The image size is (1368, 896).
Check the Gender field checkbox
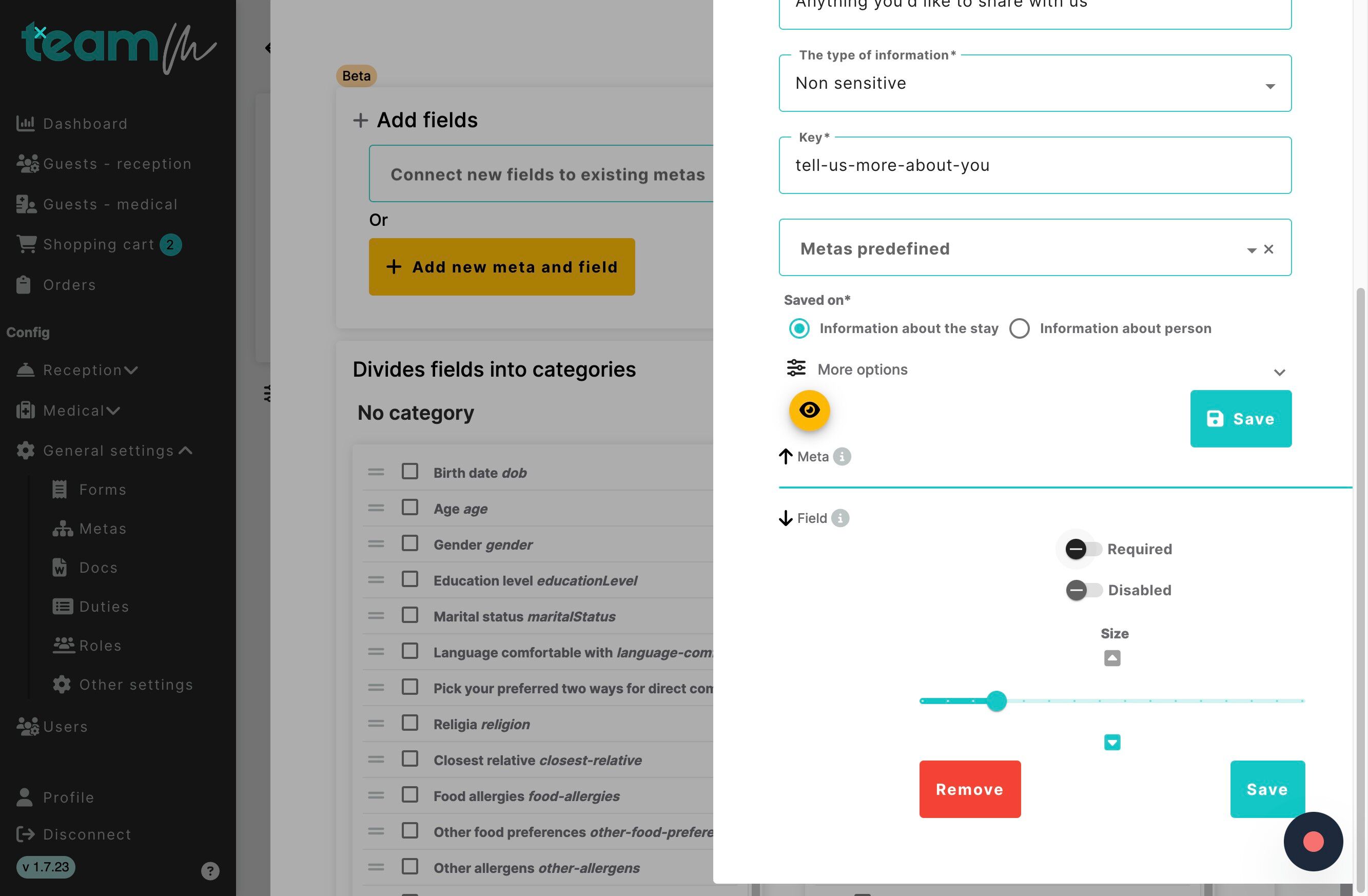(x=410, y=543)
